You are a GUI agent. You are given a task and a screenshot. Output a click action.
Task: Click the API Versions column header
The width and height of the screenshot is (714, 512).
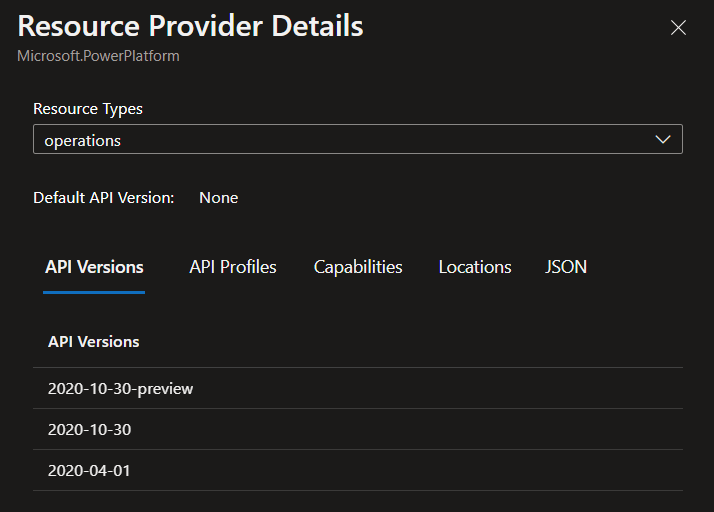[x=94, y=342]
